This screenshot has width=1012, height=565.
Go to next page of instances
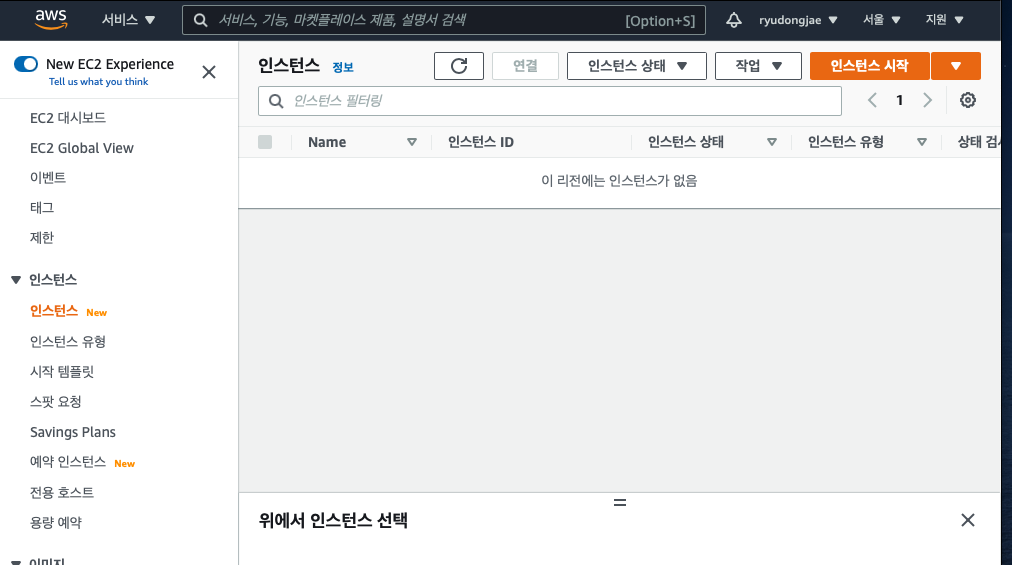927,100
